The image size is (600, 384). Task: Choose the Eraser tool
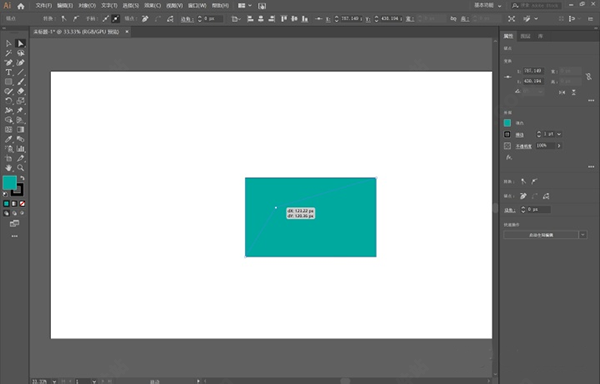point(21,91)
